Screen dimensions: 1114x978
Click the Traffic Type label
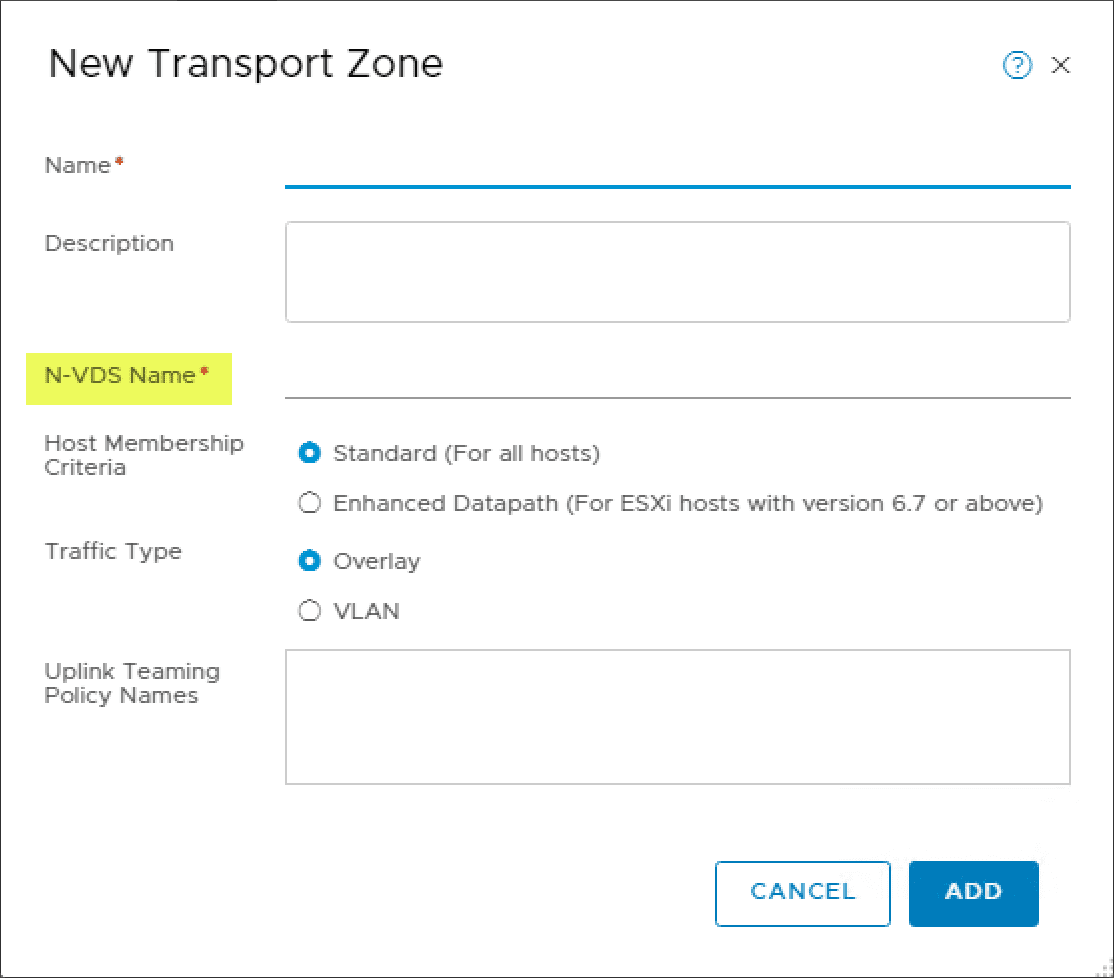[x=113, y=551]
